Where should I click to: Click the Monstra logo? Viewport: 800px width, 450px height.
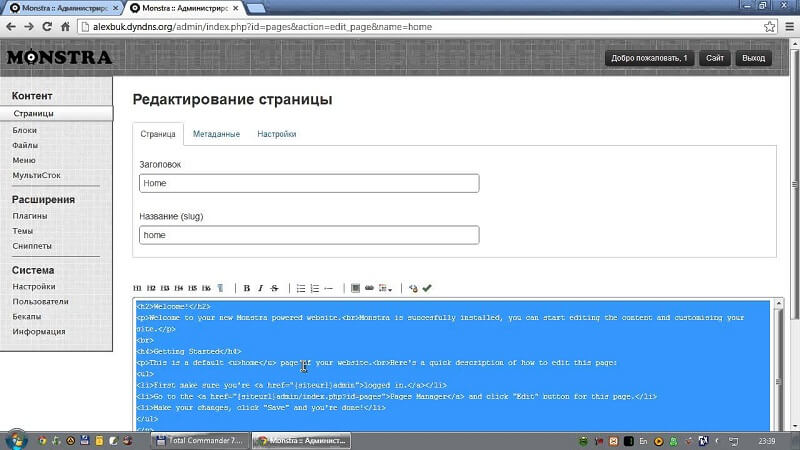(x=59, y=57)
